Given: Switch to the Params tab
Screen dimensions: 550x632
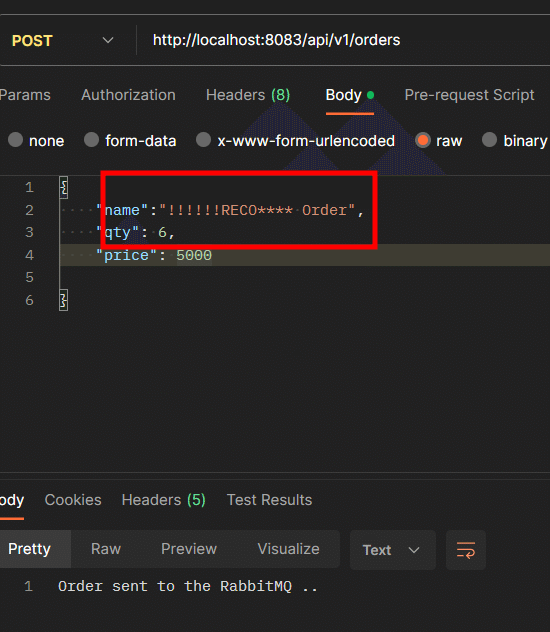Looking at the screenshot, I should (x=25, y=95).
